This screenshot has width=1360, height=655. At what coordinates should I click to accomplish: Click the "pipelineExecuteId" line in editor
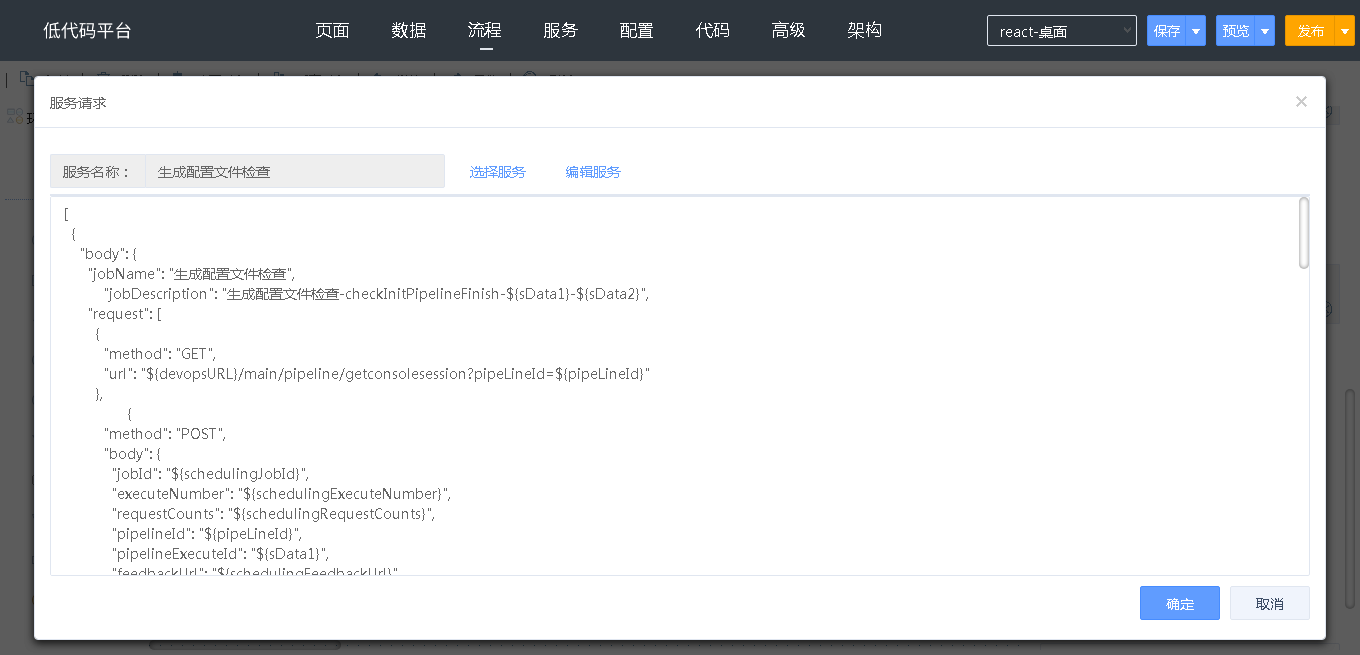tap(220, 553)
